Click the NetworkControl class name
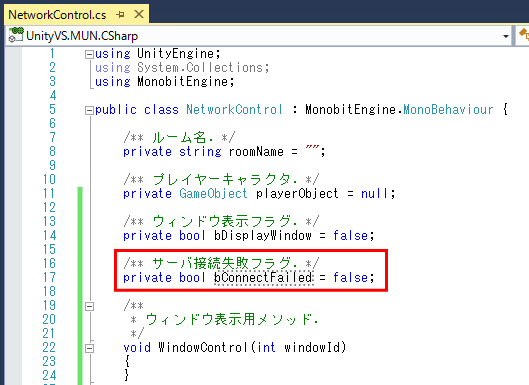The image size is (529, 385). click(234, 110)
